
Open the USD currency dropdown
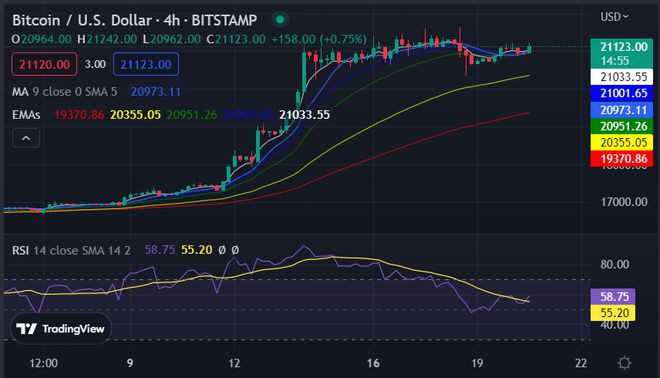614,17
